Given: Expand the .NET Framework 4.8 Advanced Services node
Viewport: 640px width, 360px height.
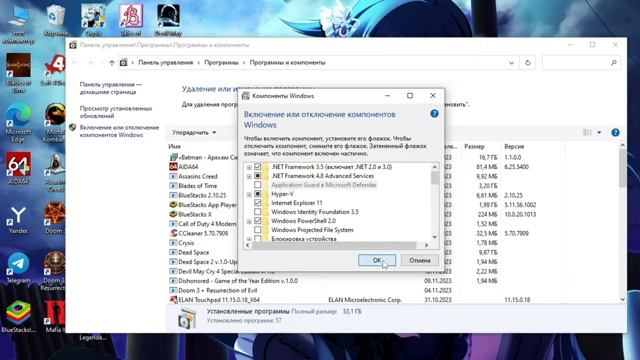Looking at the screenshot, I should click(x=249, y=176).
